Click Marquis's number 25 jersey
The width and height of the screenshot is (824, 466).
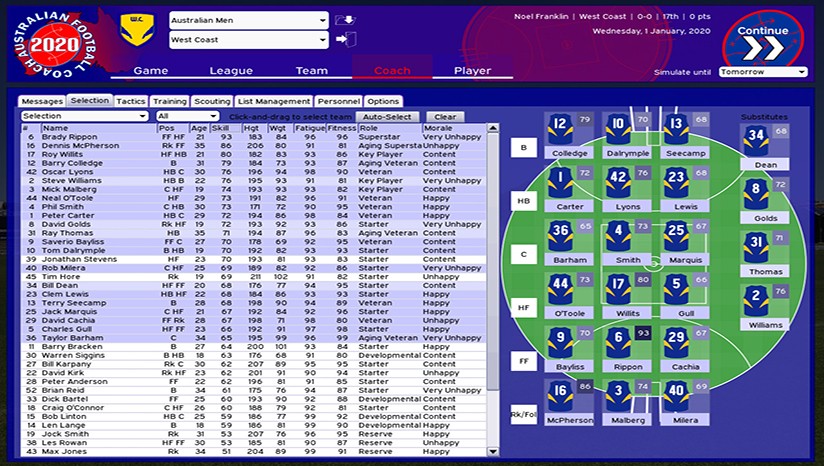(x=676, y=236)
